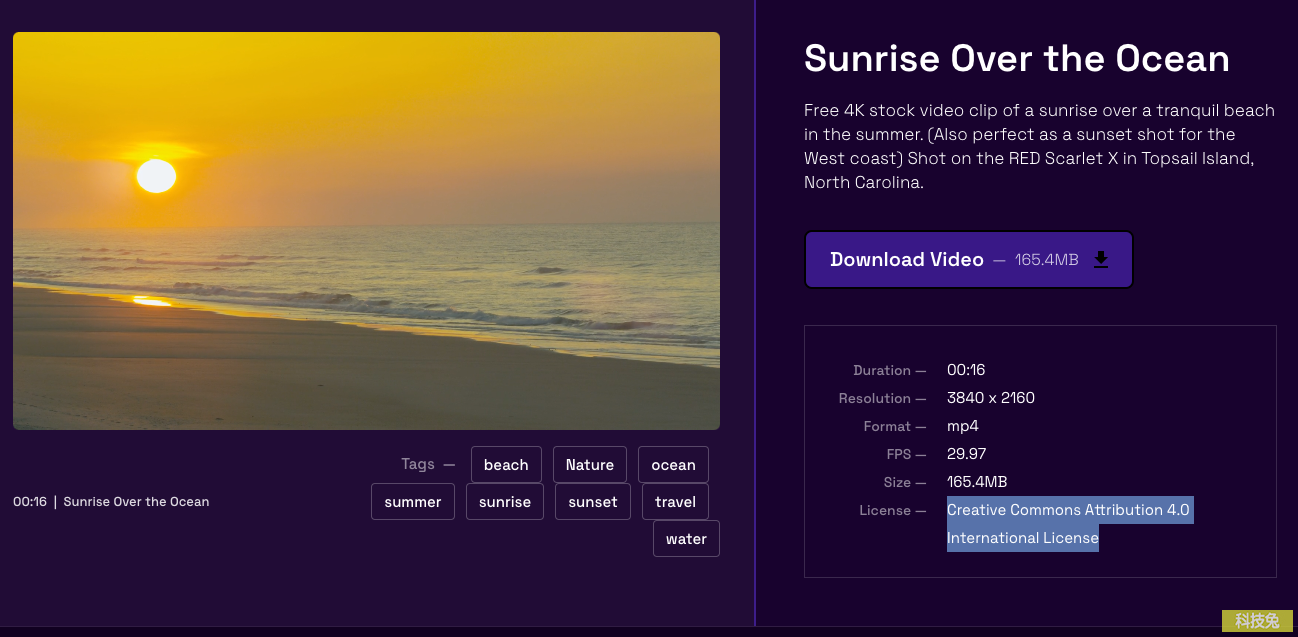
Task: Click the Tags label beside the tag list
Action: (418, 464)
